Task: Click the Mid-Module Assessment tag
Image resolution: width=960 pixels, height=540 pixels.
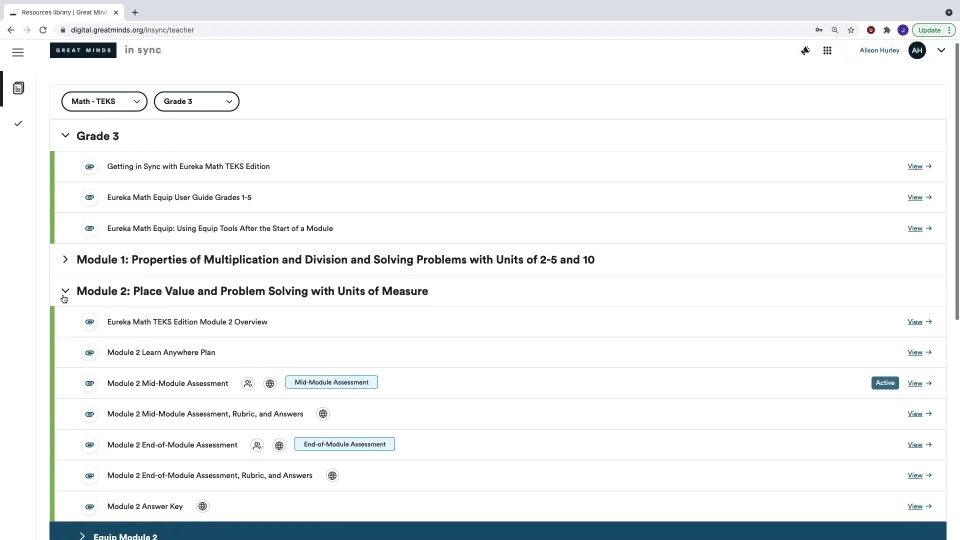Action: pos(331,382)
